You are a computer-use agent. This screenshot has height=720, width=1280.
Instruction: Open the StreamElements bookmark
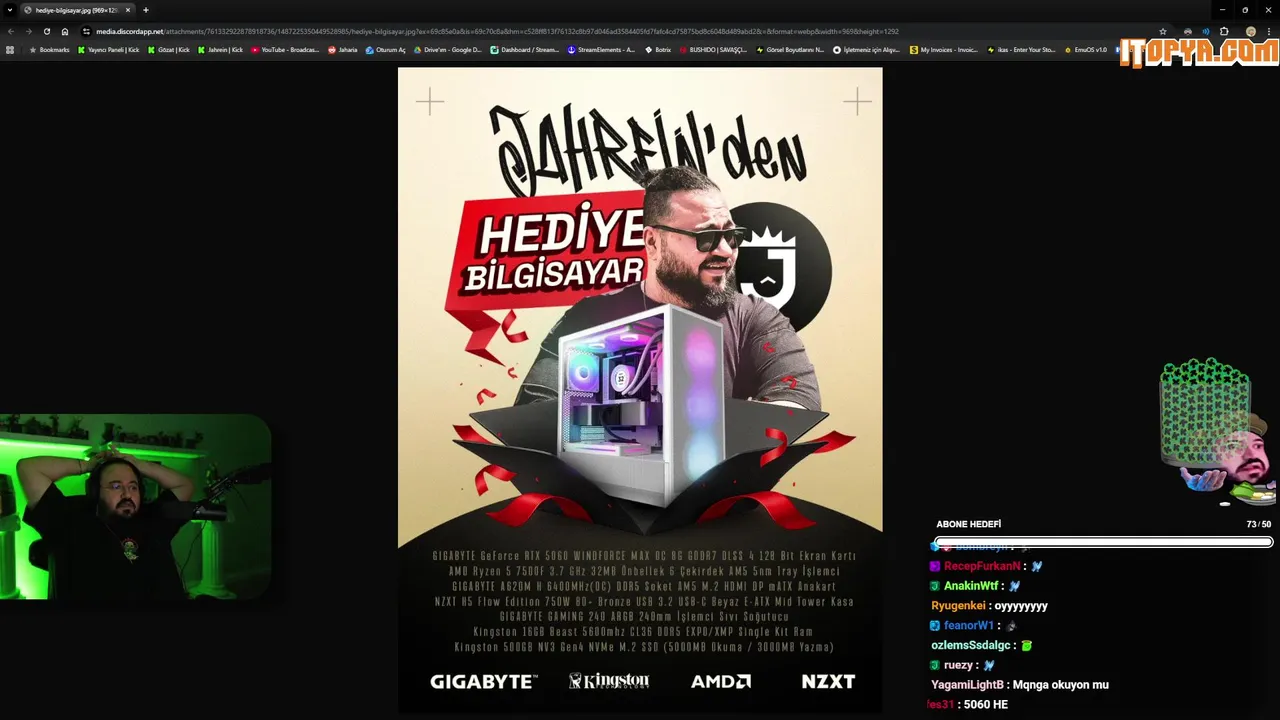point(601,49)
